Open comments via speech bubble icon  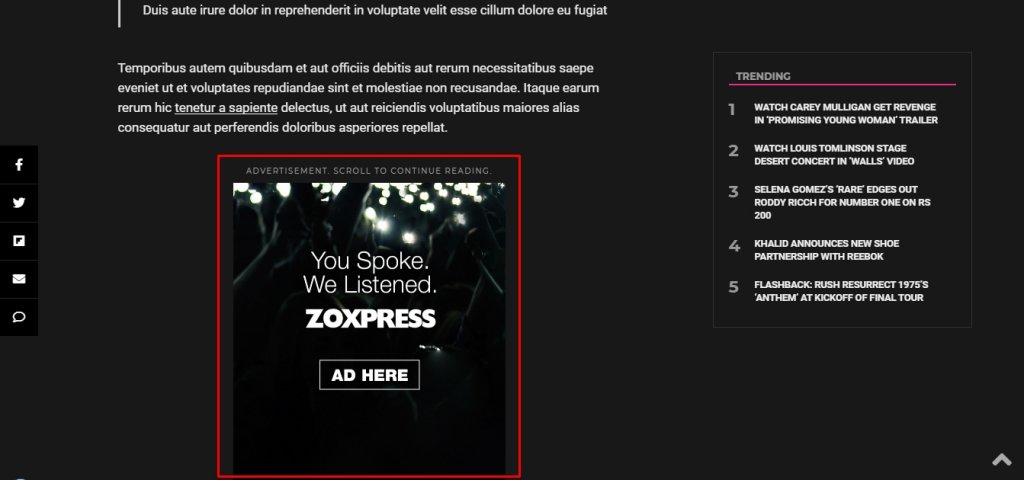pyautogui.click(x=19, y=317)
